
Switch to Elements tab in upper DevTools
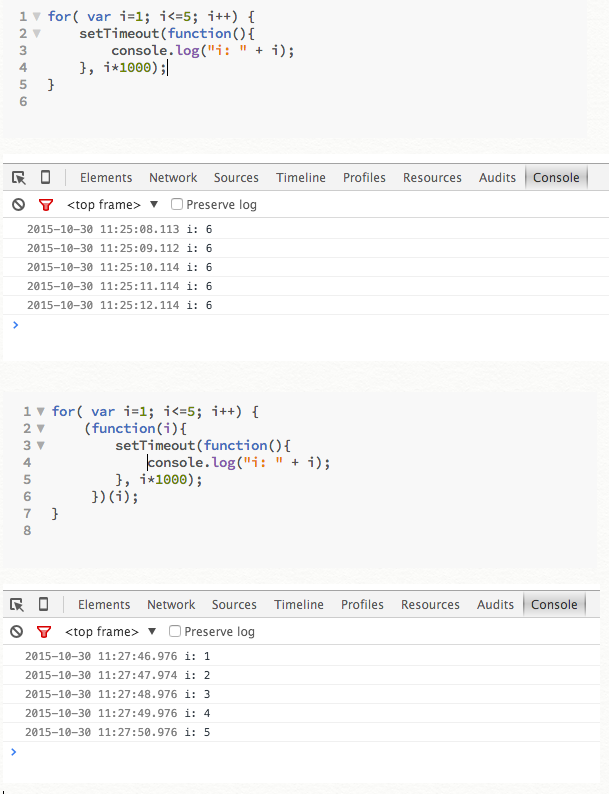tap(106, 178)
